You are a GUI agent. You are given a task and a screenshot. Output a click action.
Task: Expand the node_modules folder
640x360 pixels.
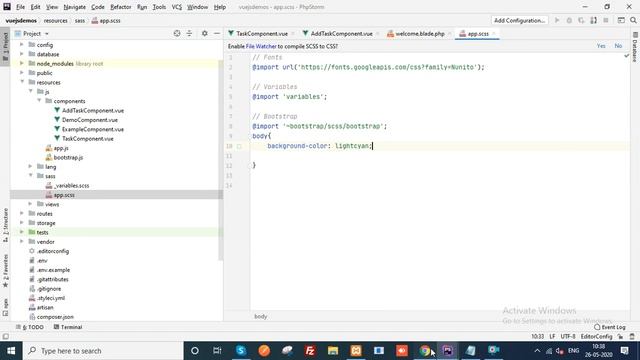click(22, 63)
